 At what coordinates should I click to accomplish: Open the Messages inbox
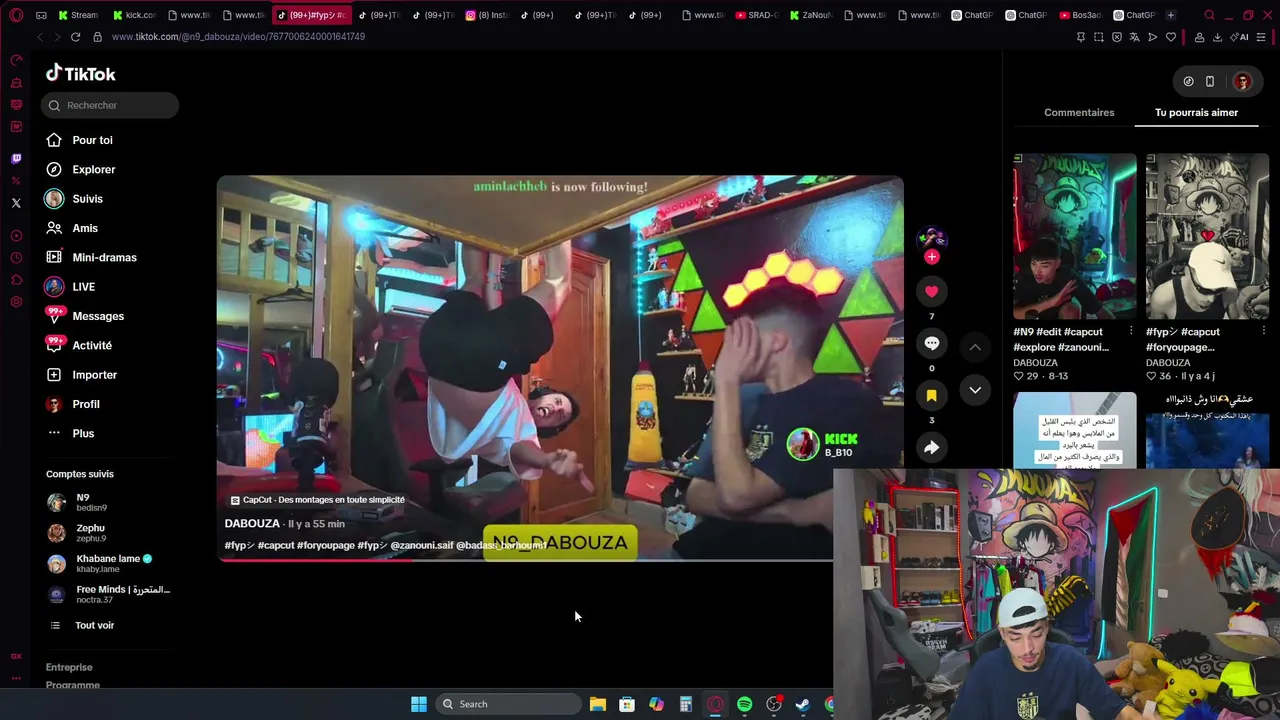(98, 316)
